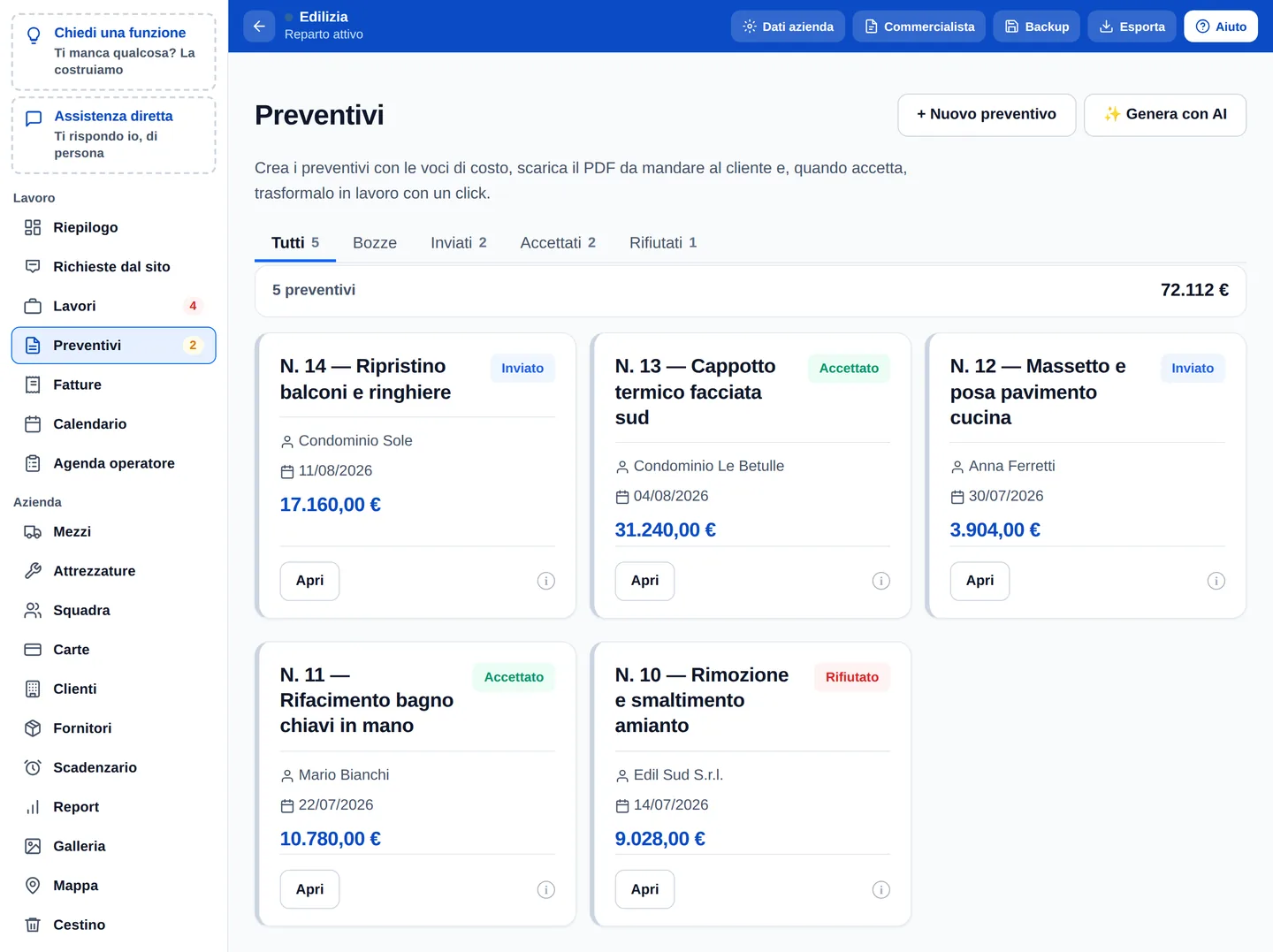Image resolution: width=1273 pixels, height=952 pixels.
Task: Switch to the Accettati tab
Action: pos(558,243)
